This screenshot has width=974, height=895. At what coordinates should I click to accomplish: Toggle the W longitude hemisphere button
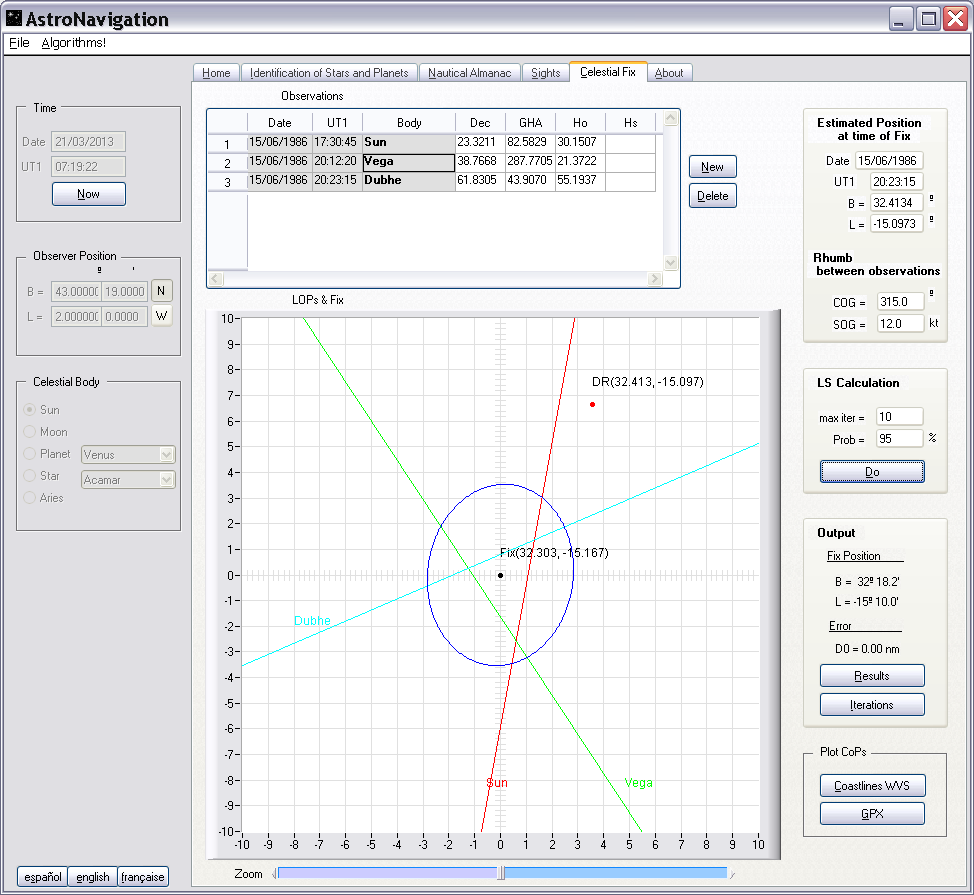point(162,316)
